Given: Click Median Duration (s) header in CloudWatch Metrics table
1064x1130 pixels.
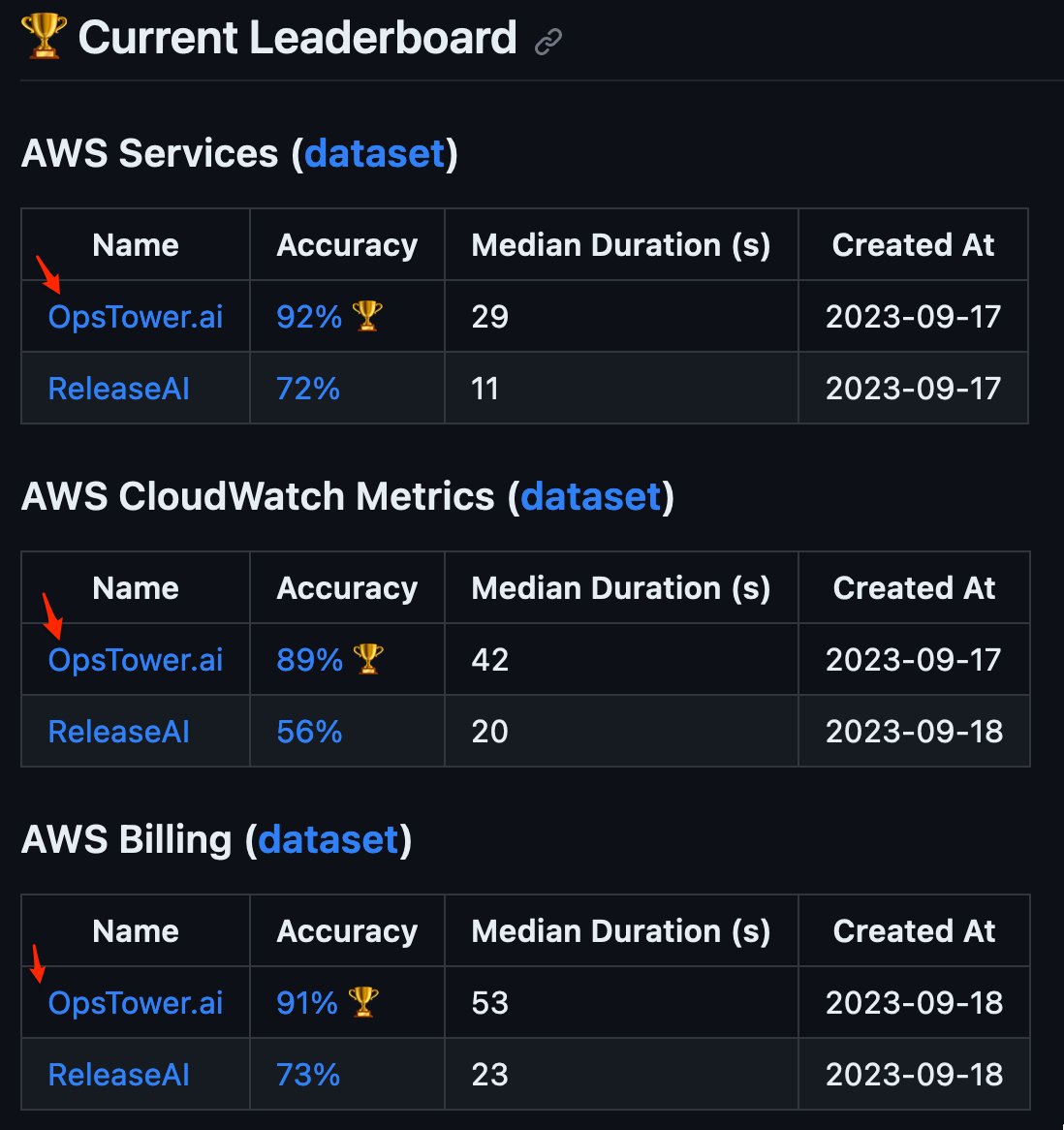Looking at the screenshot, I should 621,588.
